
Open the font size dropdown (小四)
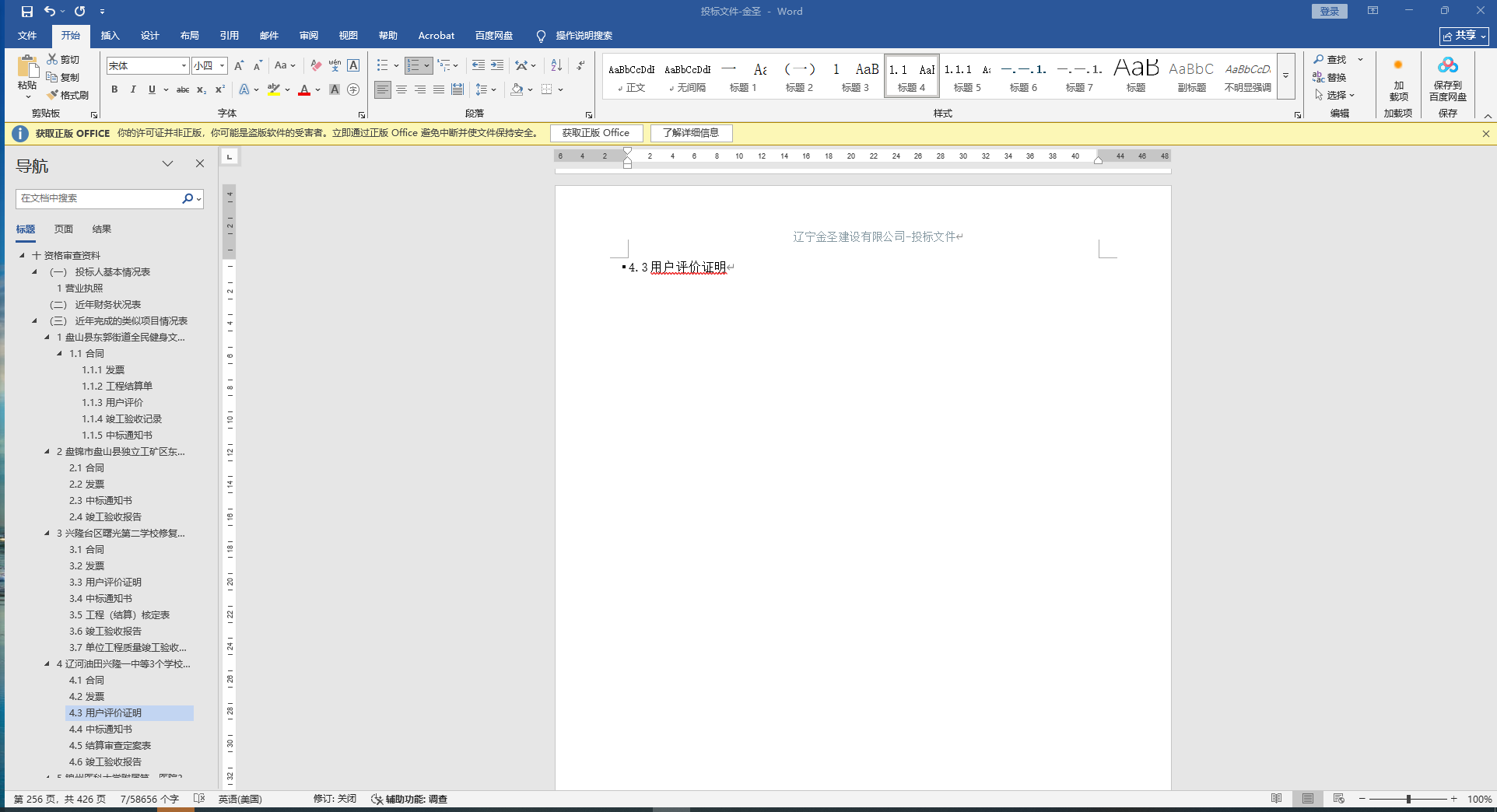point(222,66)
